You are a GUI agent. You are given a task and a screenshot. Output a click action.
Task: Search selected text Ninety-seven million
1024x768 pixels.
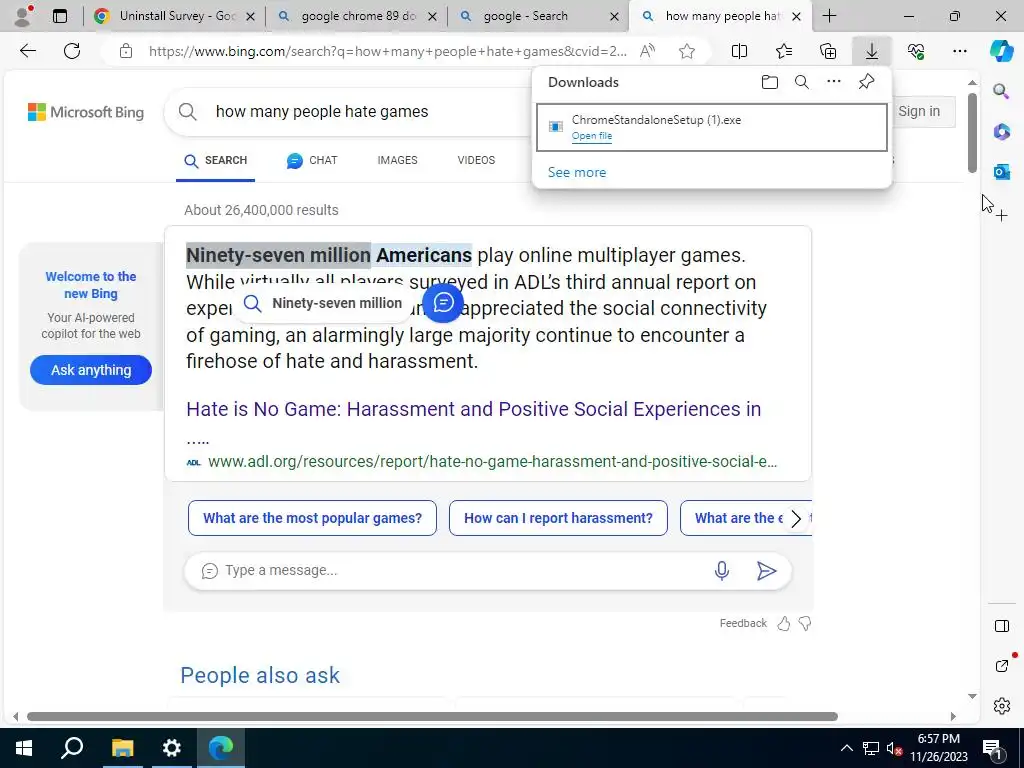coord(325,304)
